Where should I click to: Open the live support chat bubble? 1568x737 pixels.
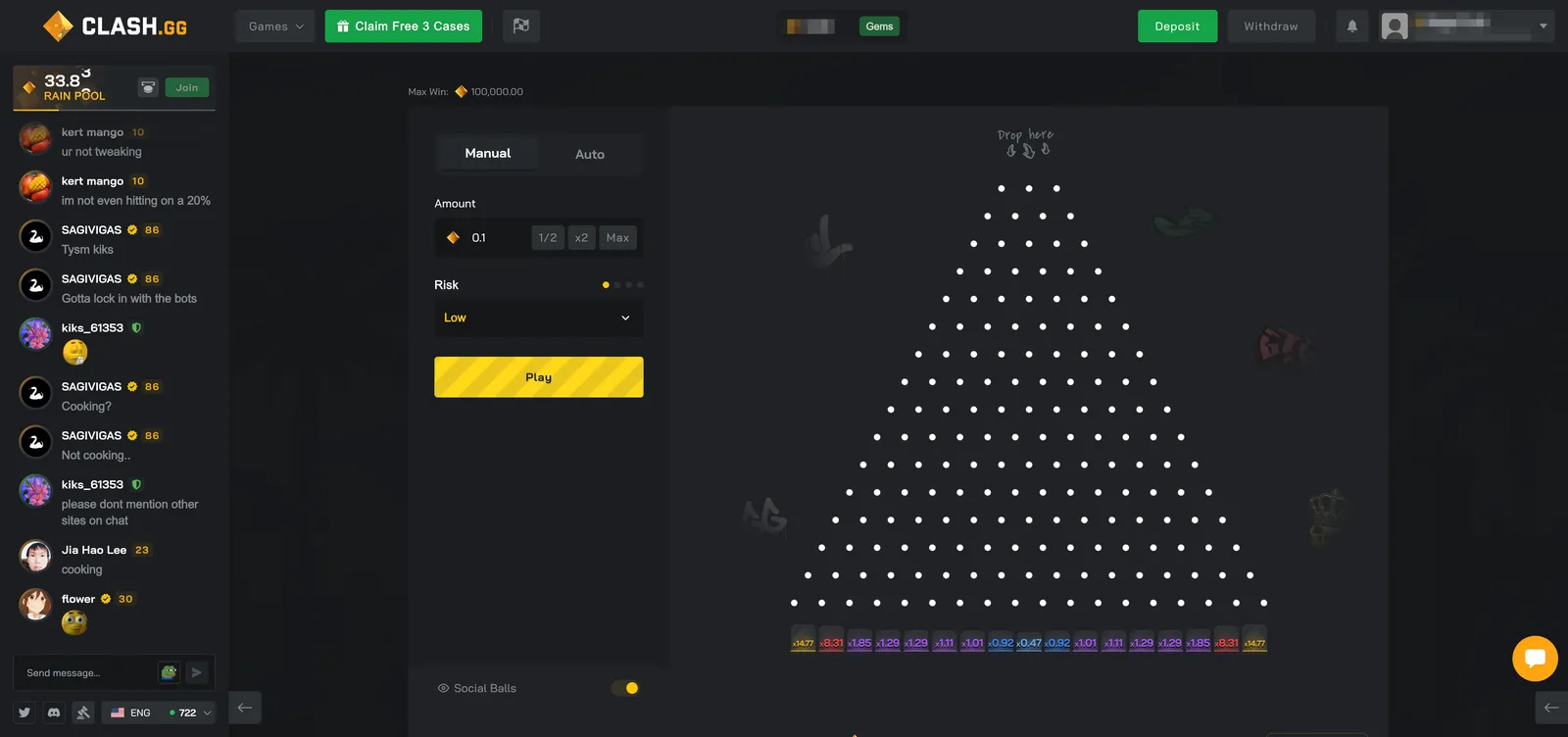coord(1535,659)
